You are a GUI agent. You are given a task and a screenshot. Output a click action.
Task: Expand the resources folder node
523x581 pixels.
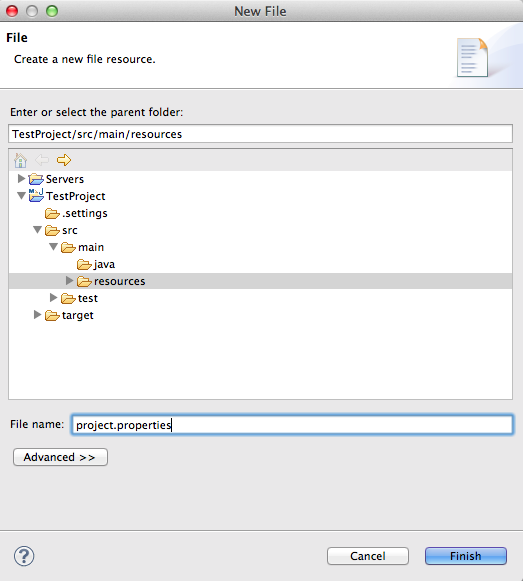69,281
